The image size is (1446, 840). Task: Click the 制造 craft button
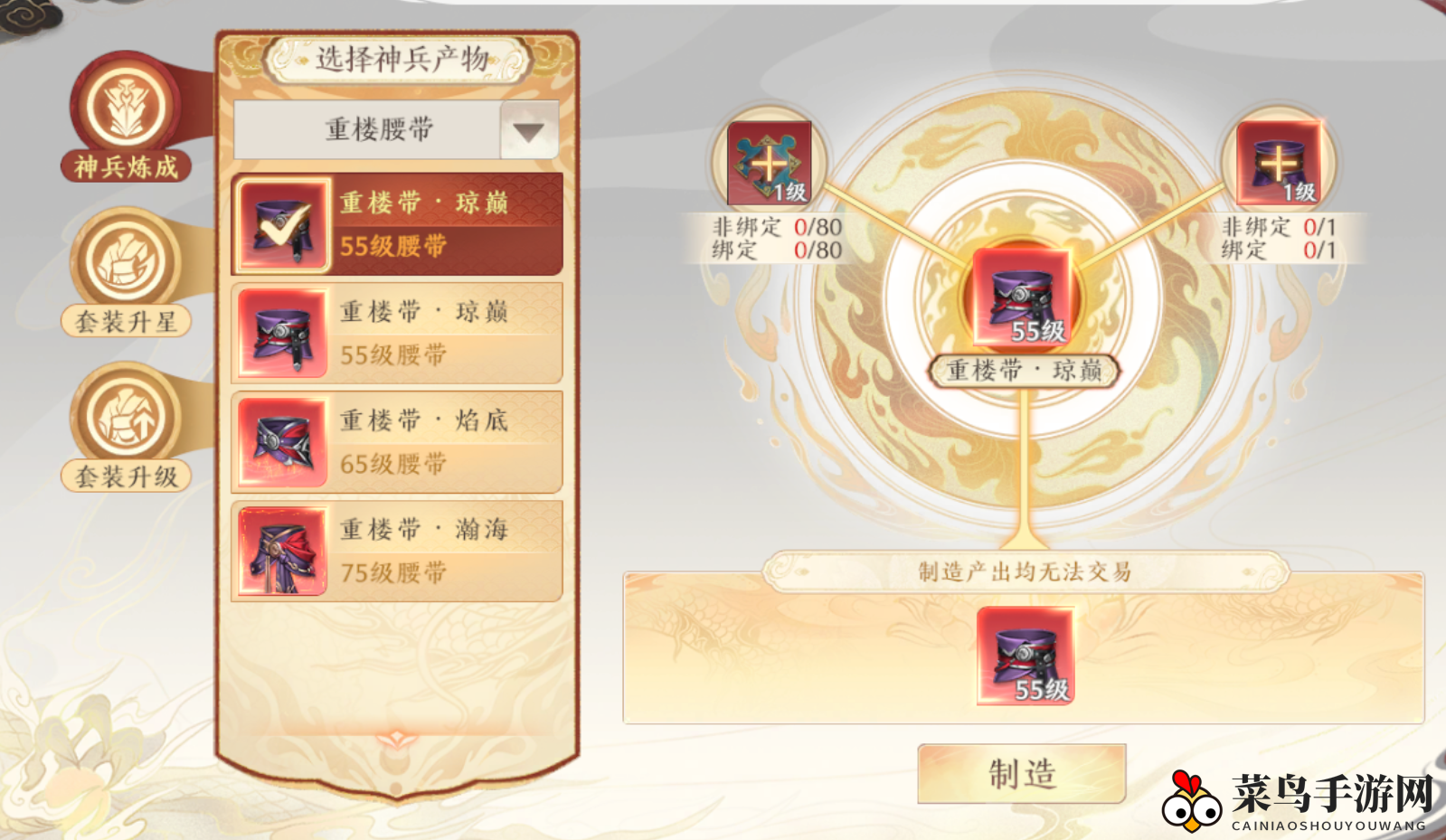(1022, 774)
